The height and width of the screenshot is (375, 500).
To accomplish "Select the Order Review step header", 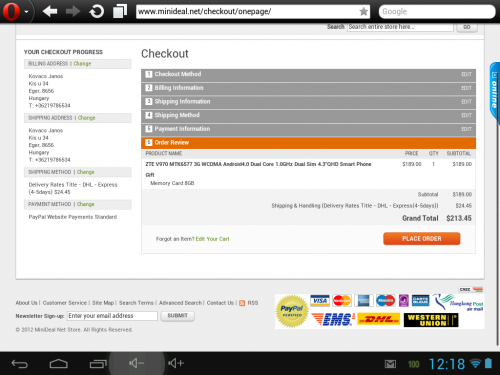I will (308, 143).
